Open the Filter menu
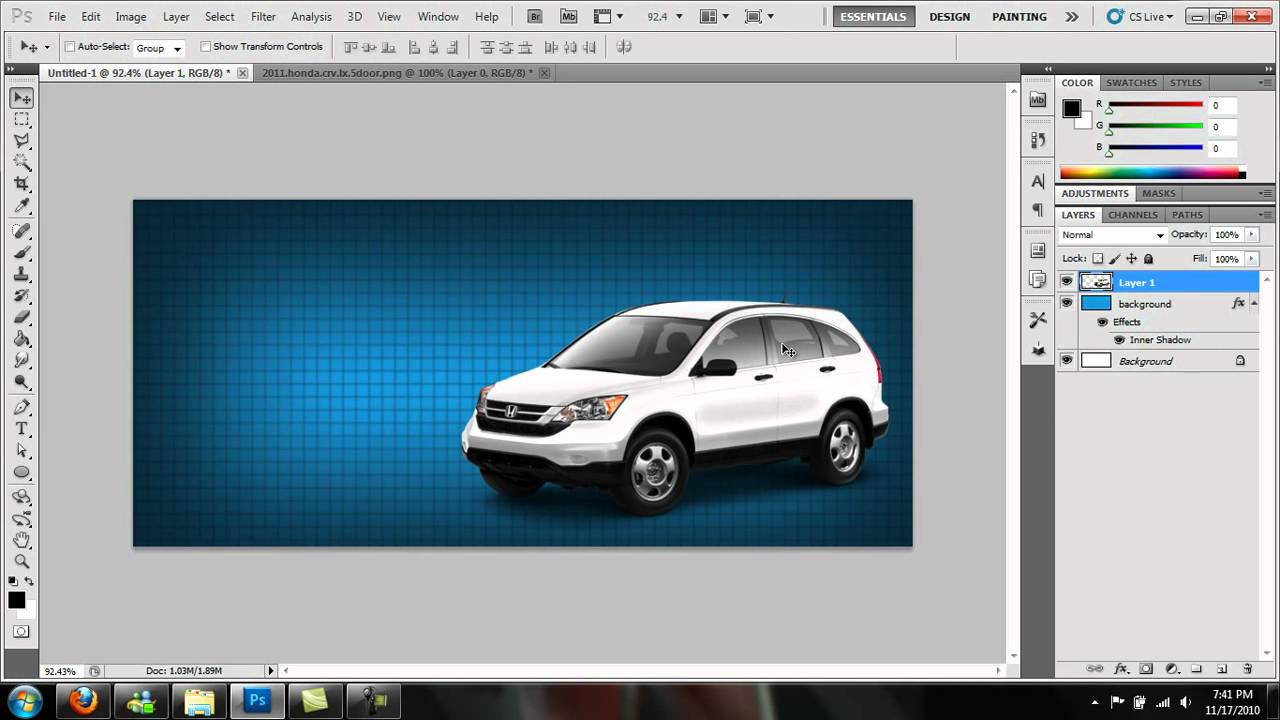Viewport: 1280px width, 720px height. click(263, 17)
